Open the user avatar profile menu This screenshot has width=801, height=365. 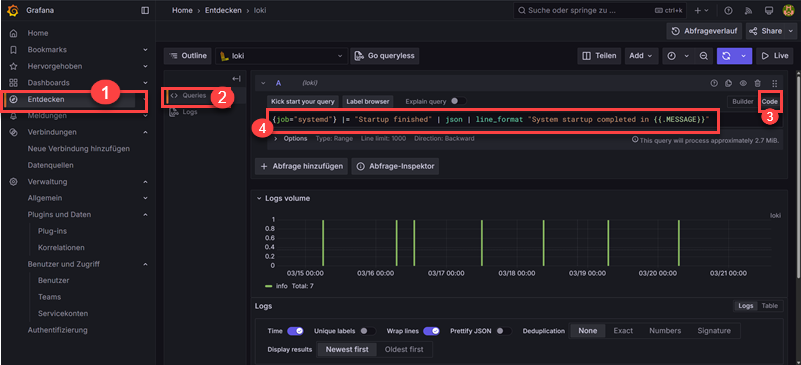coord(788,10)
